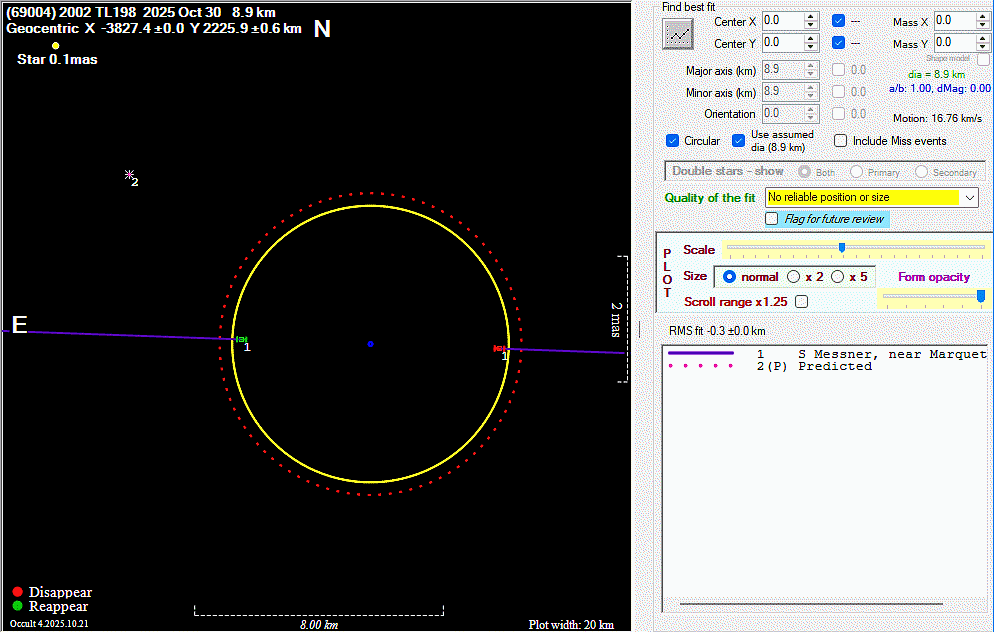Select plot size x 5
This screenshot has width=994, height=632.
point(837,277)
